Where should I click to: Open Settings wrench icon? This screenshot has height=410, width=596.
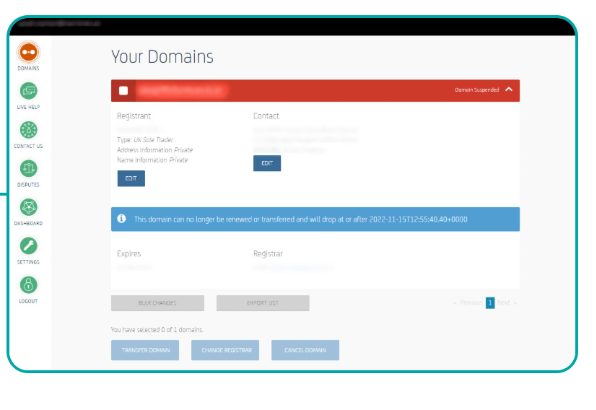29,246
